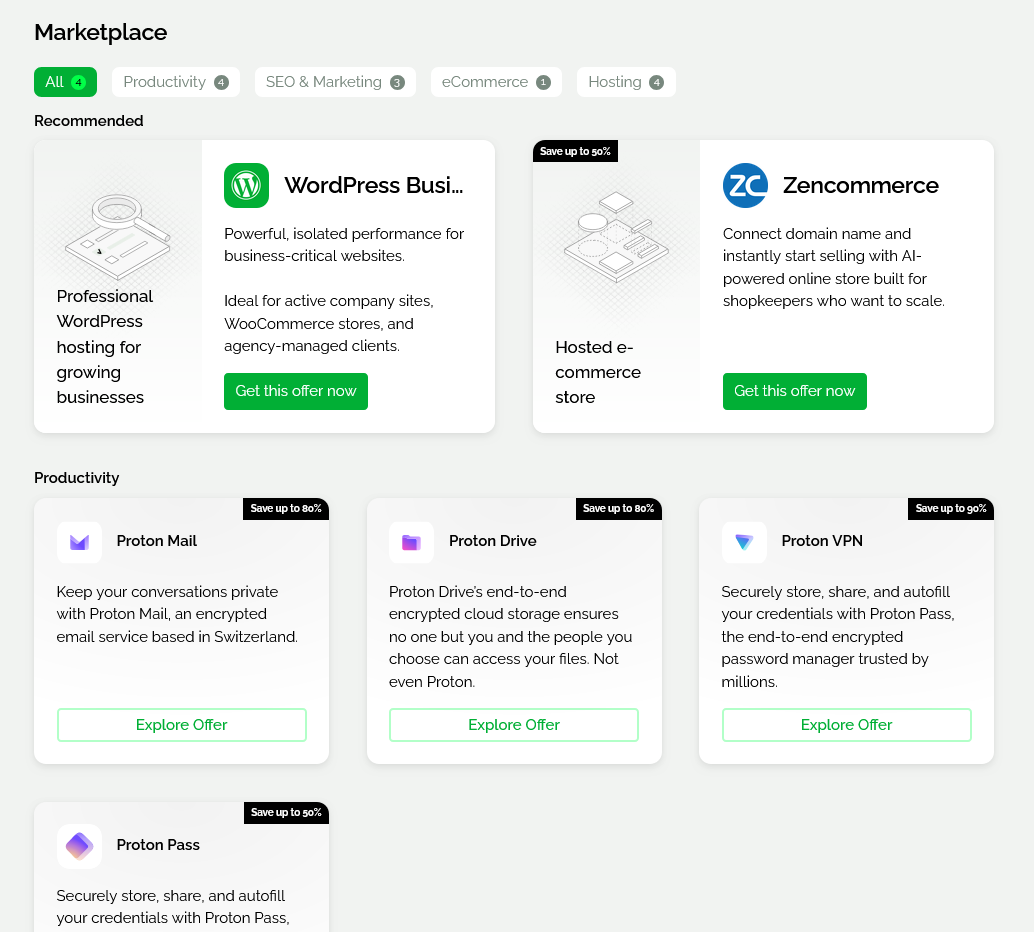The height and width of the screenshot is (932, 1034).
Task: Click the Proton Drive folder icon
Action: (x=411, y=542)
